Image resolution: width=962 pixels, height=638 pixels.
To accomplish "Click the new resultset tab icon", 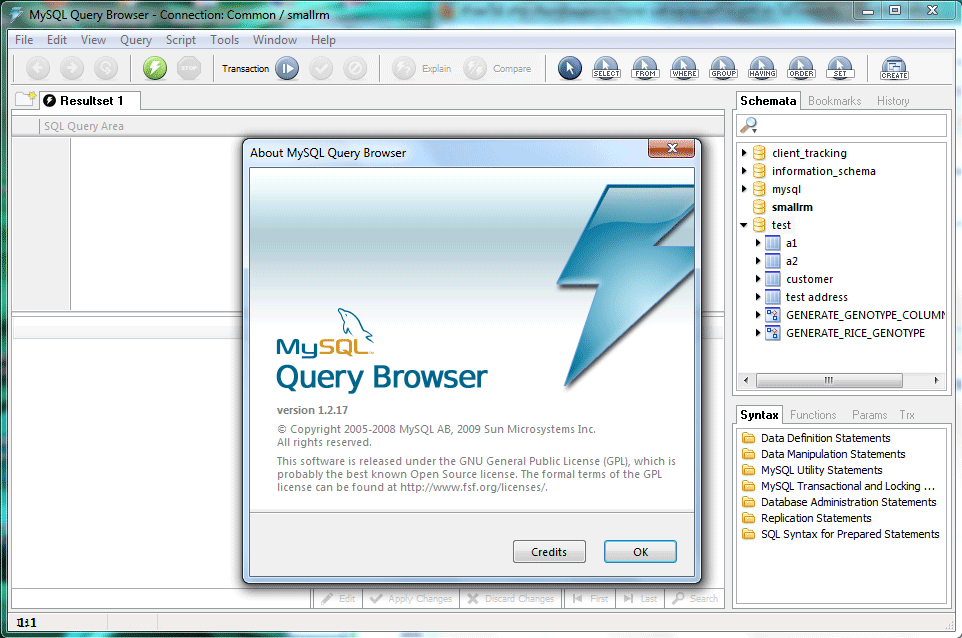I will coord(25,99).
